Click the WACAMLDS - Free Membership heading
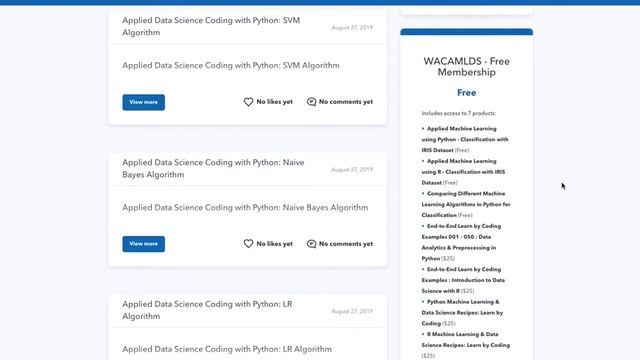Image resolution: width=640 pixels, height=360 pixels. (x=467, y=67)
